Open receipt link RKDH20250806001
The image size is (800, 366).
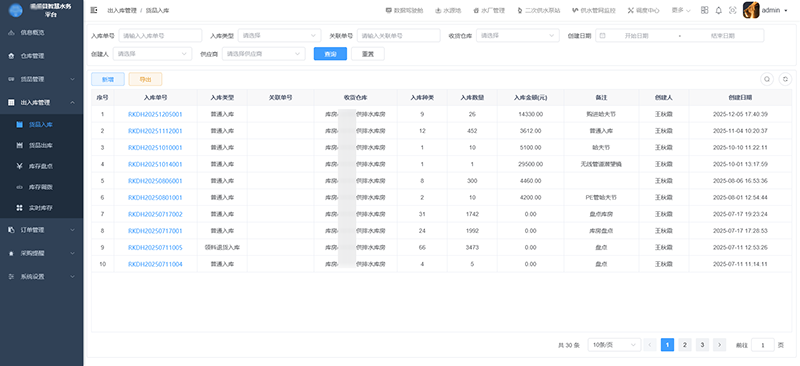155,181
